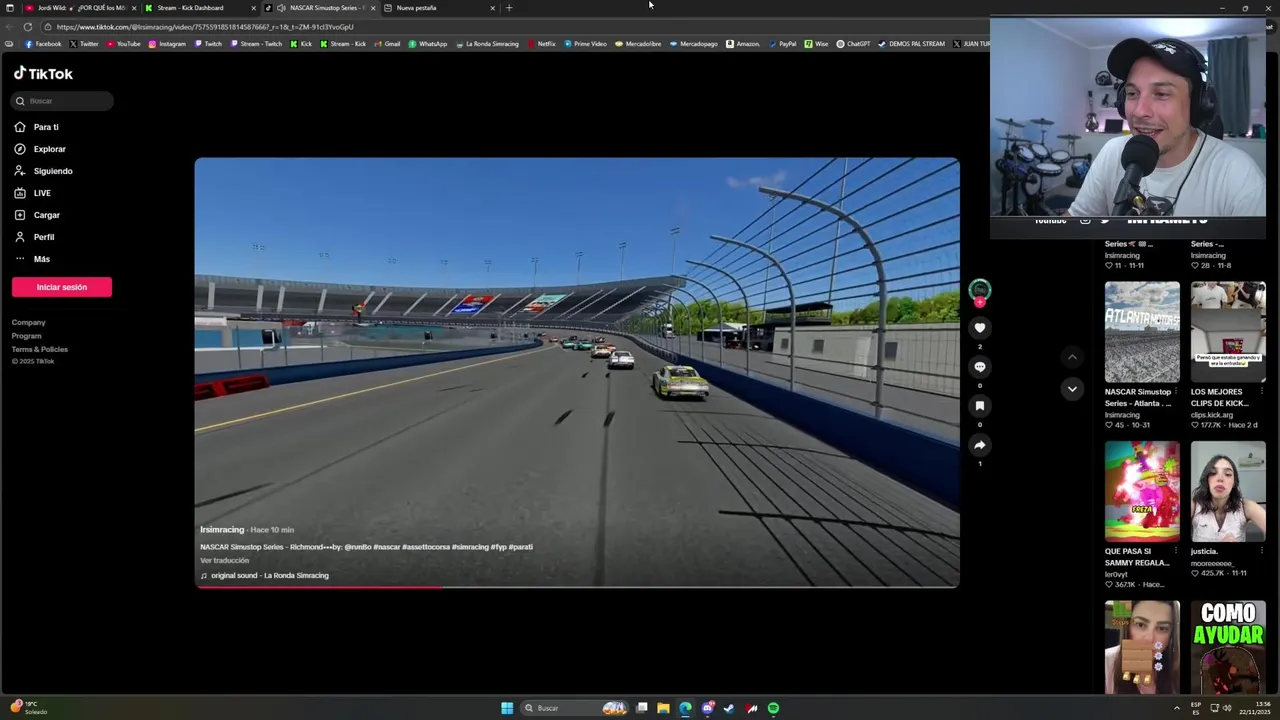Screen dimensions: 1280x720
Task: Open the Twitch bookmark
Action: coord(208,44)
